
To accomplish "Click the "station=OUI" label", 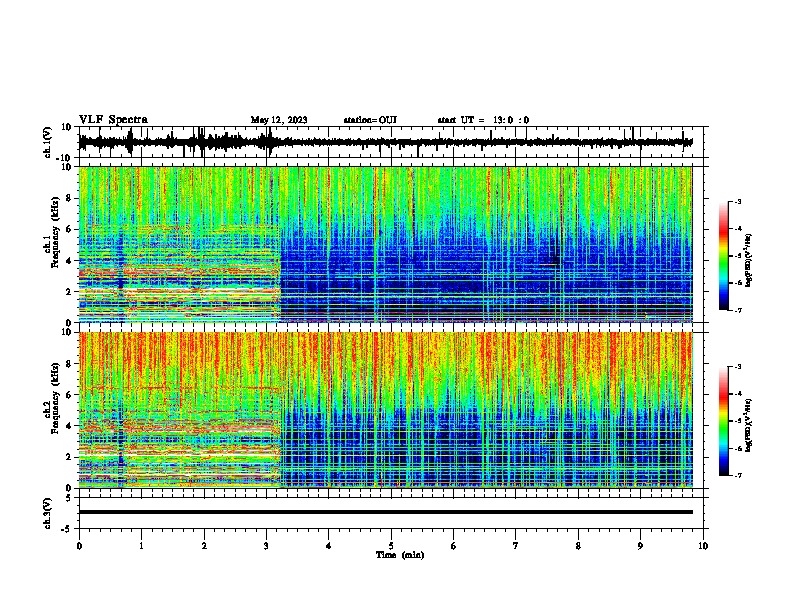I will [370, 120].
